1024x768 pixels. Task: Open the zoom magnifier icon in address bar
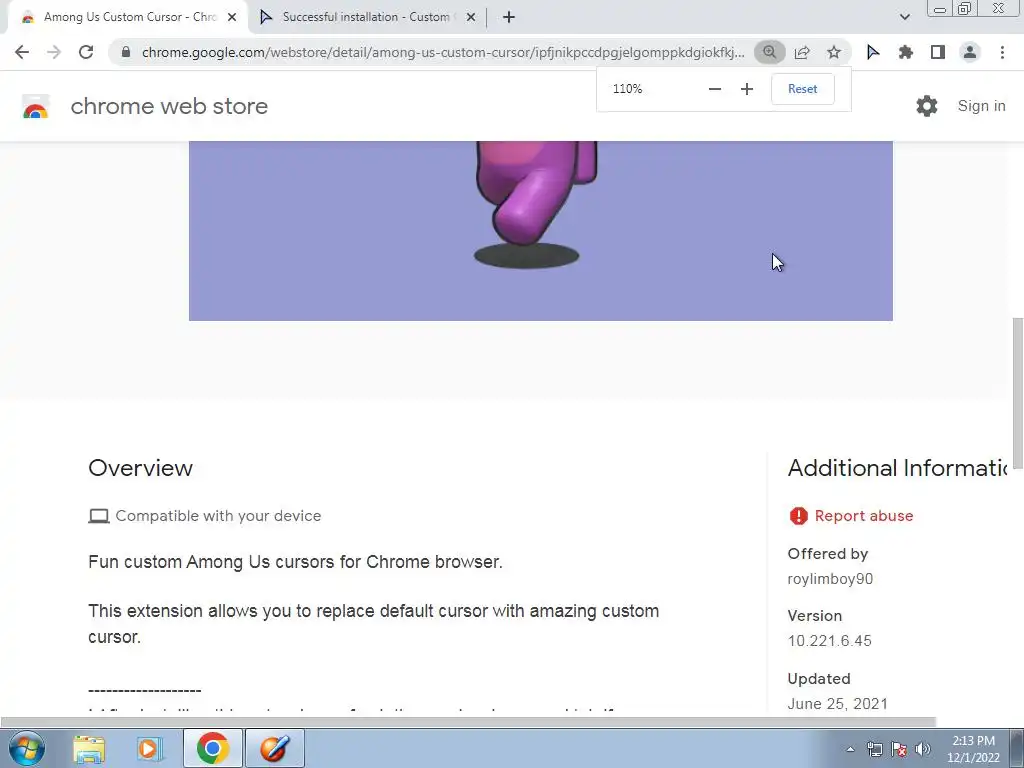click(x=769, y=52)
